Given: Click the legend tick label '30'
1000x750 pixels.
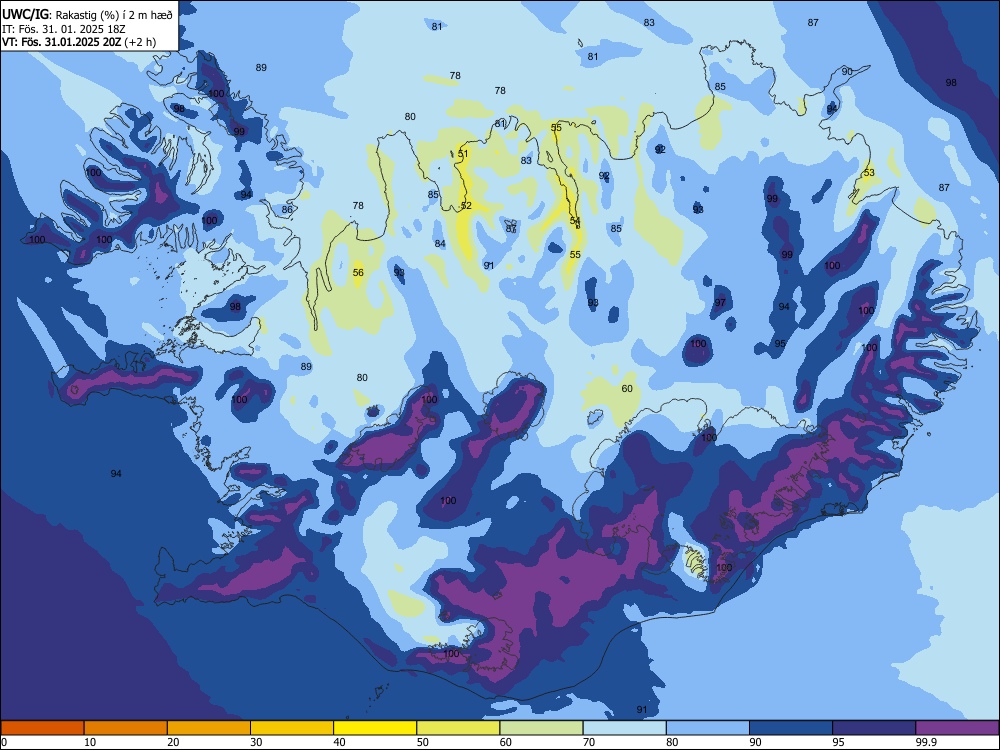Looking at the screenshot, I should pyautogui.click(x=256, y=742).
